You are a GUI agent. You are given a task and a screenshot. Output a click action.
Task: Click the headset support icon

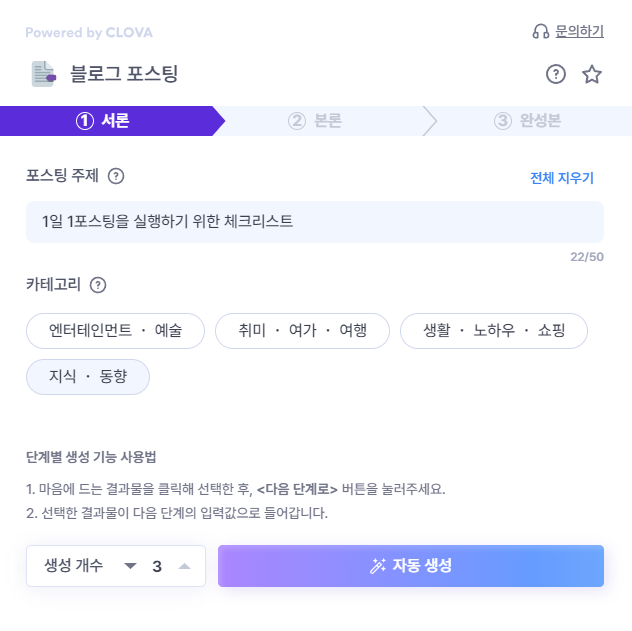[x=541, y=31]
